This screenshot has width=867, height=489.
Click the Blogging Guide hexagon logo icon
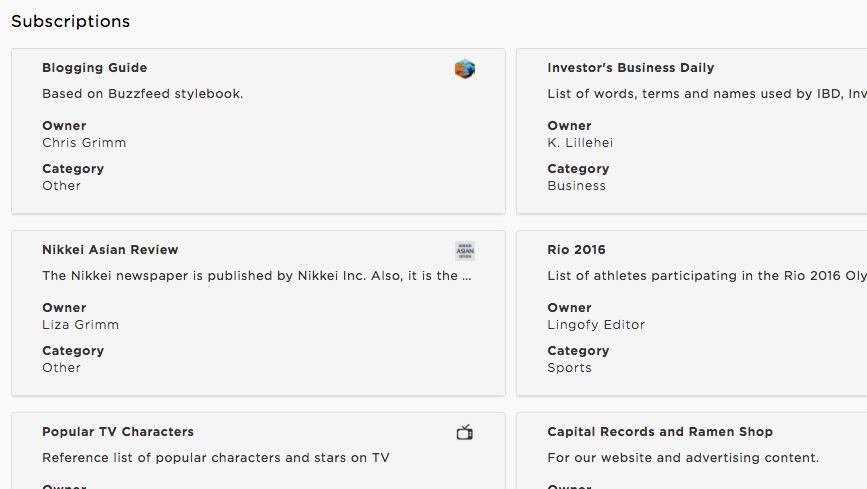(465, 69)
